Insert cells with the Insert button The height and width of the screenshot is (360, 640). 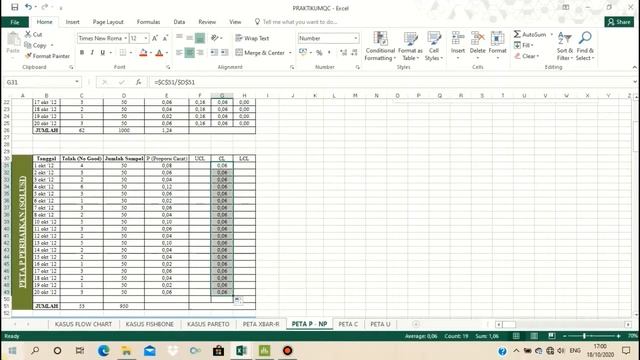pos(458,45)
